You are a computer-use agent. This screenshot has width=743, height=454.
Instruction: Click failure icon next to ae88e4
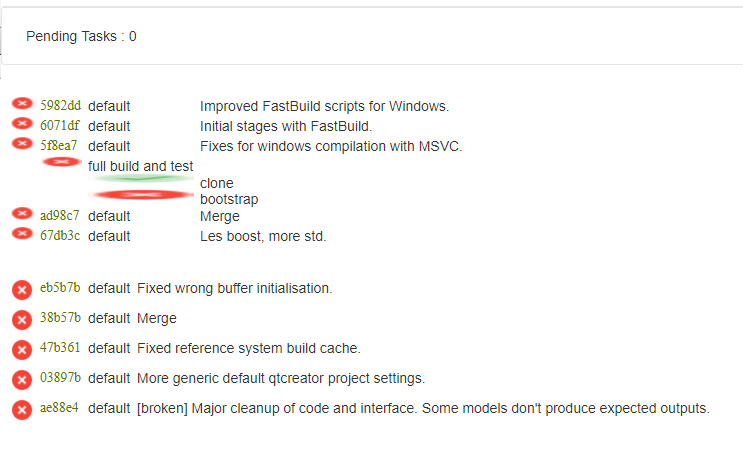tap(22, 410)
